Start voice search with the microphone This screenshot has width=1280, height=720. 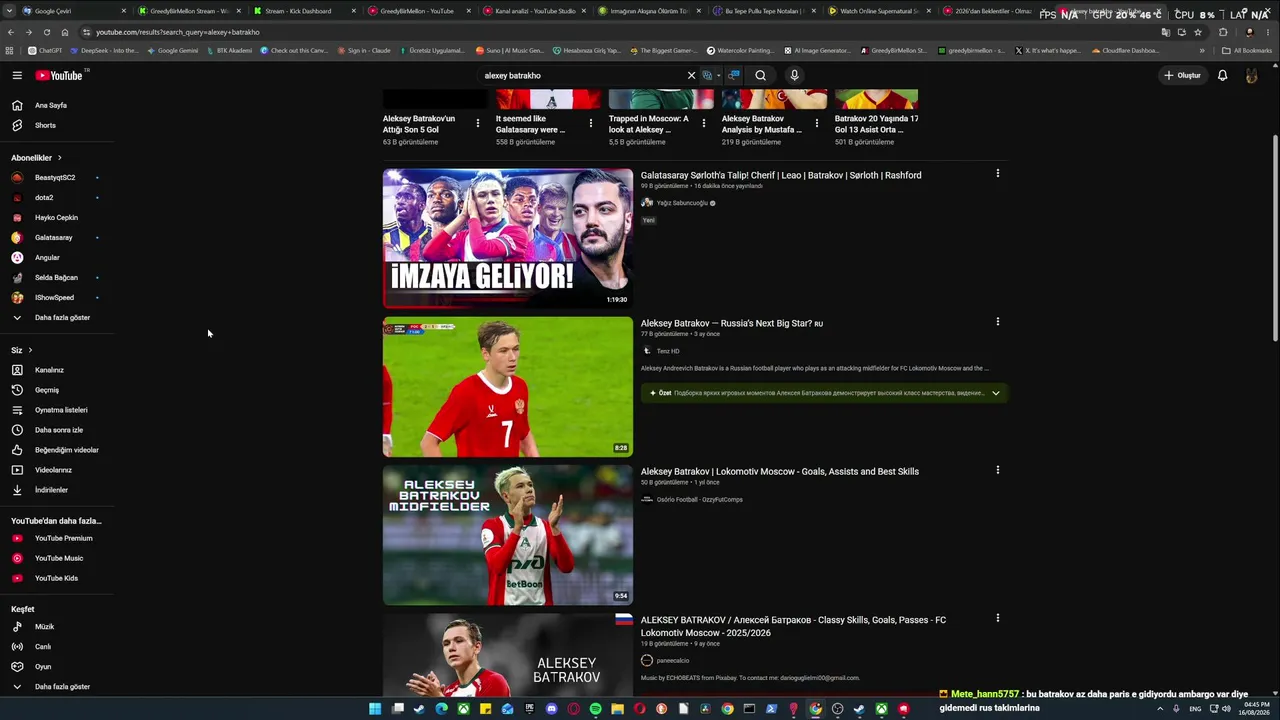pyautogui.click(x=794, y=75)
